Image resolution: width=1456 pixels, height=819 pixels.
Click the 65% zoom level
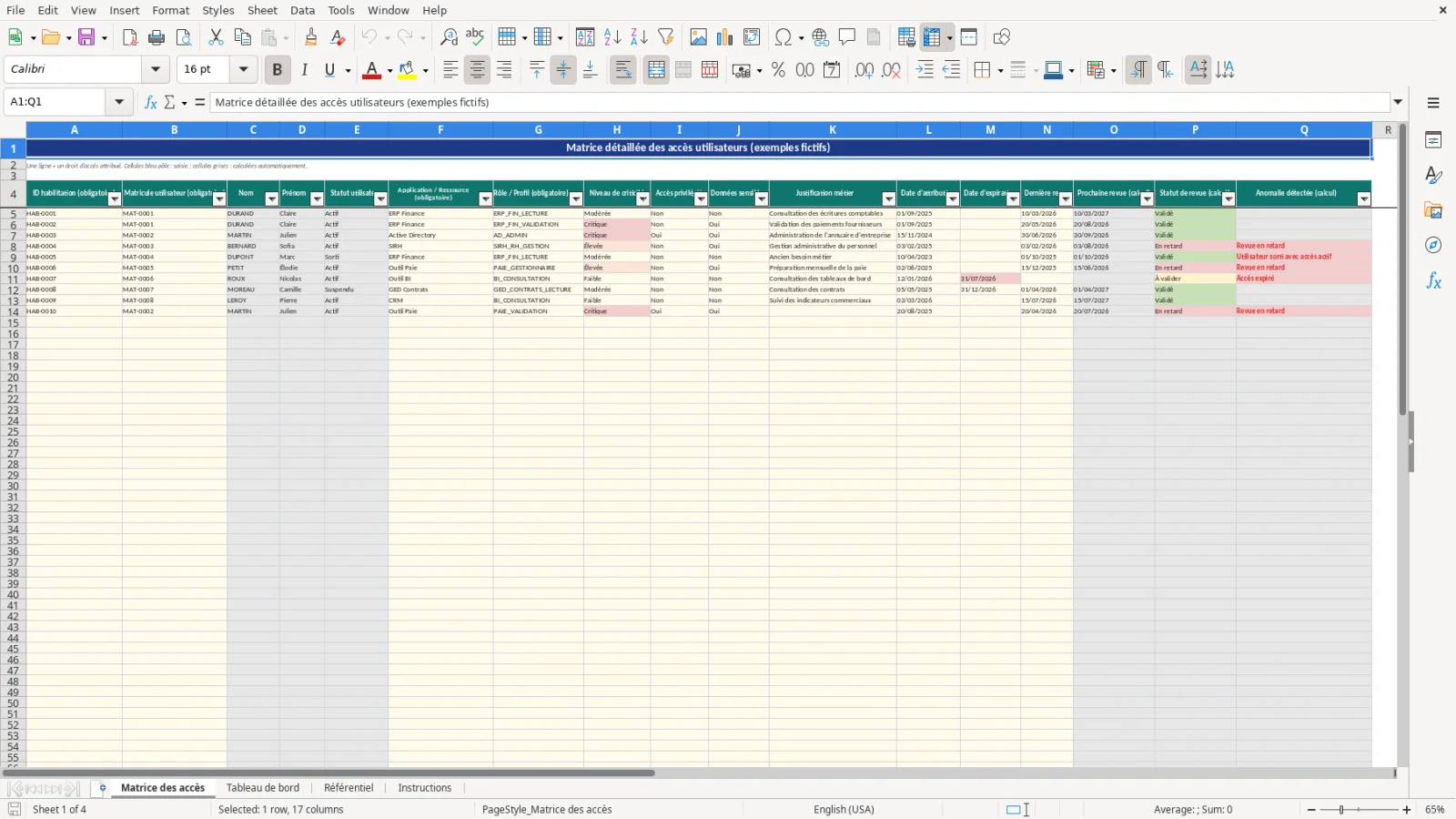(1435, 810)
